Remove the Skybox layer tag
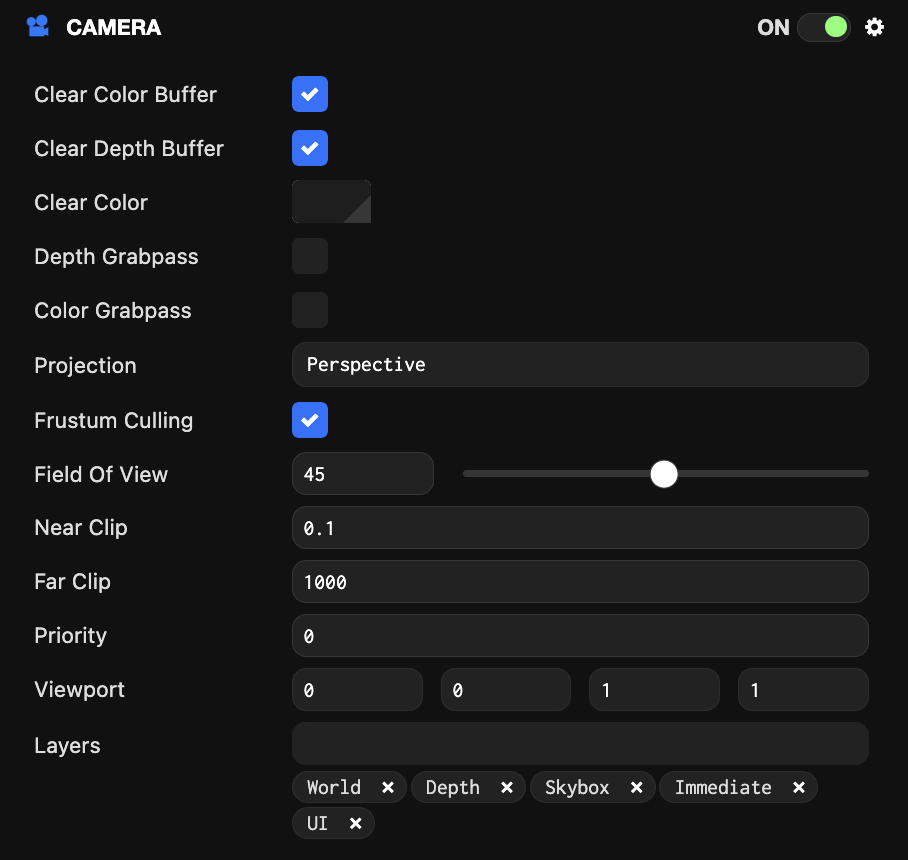Screen dimensions: 908x860 [x=637, y=787]
